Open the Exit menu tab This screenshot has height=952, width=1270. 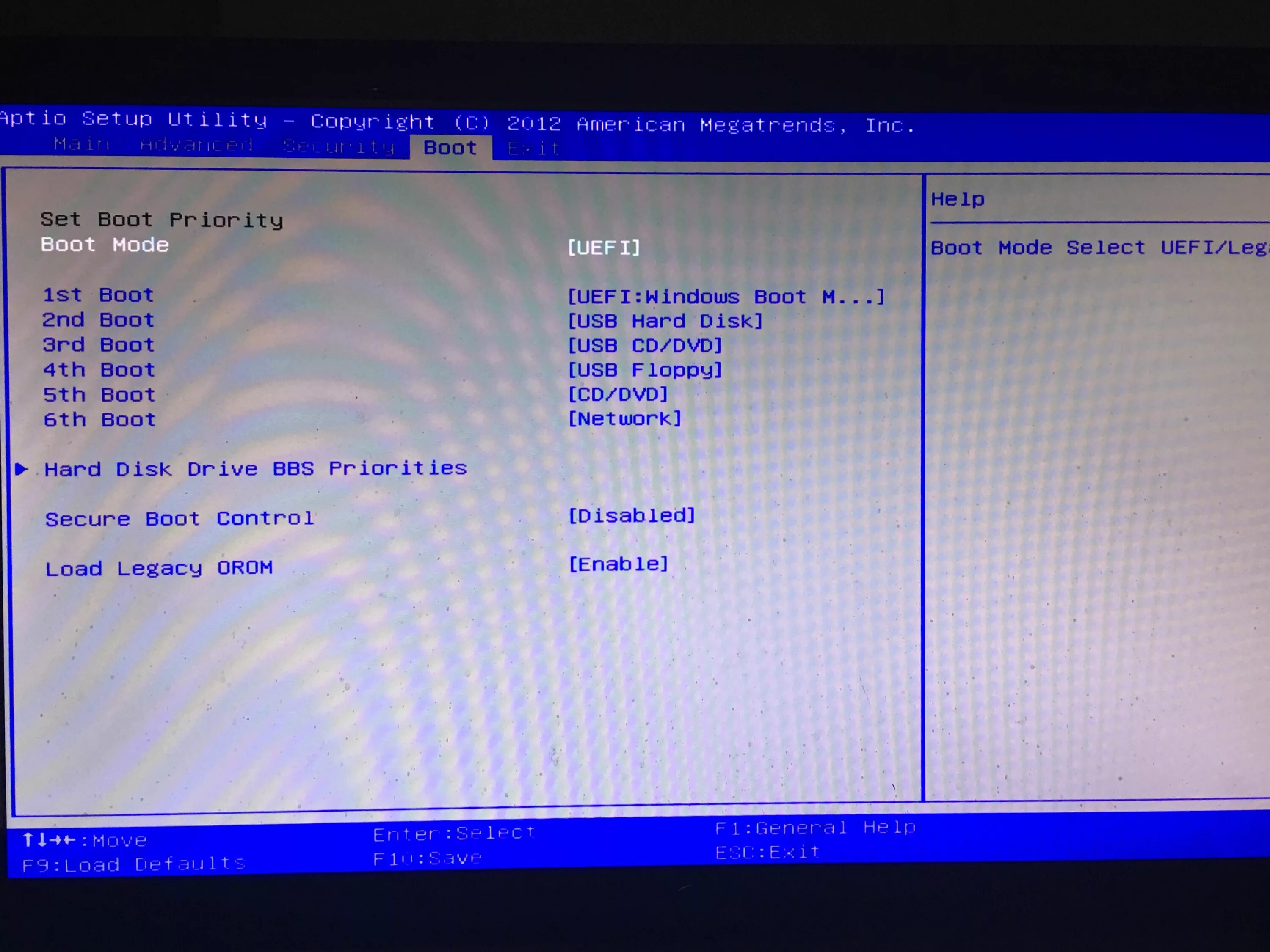coord(530,148)
